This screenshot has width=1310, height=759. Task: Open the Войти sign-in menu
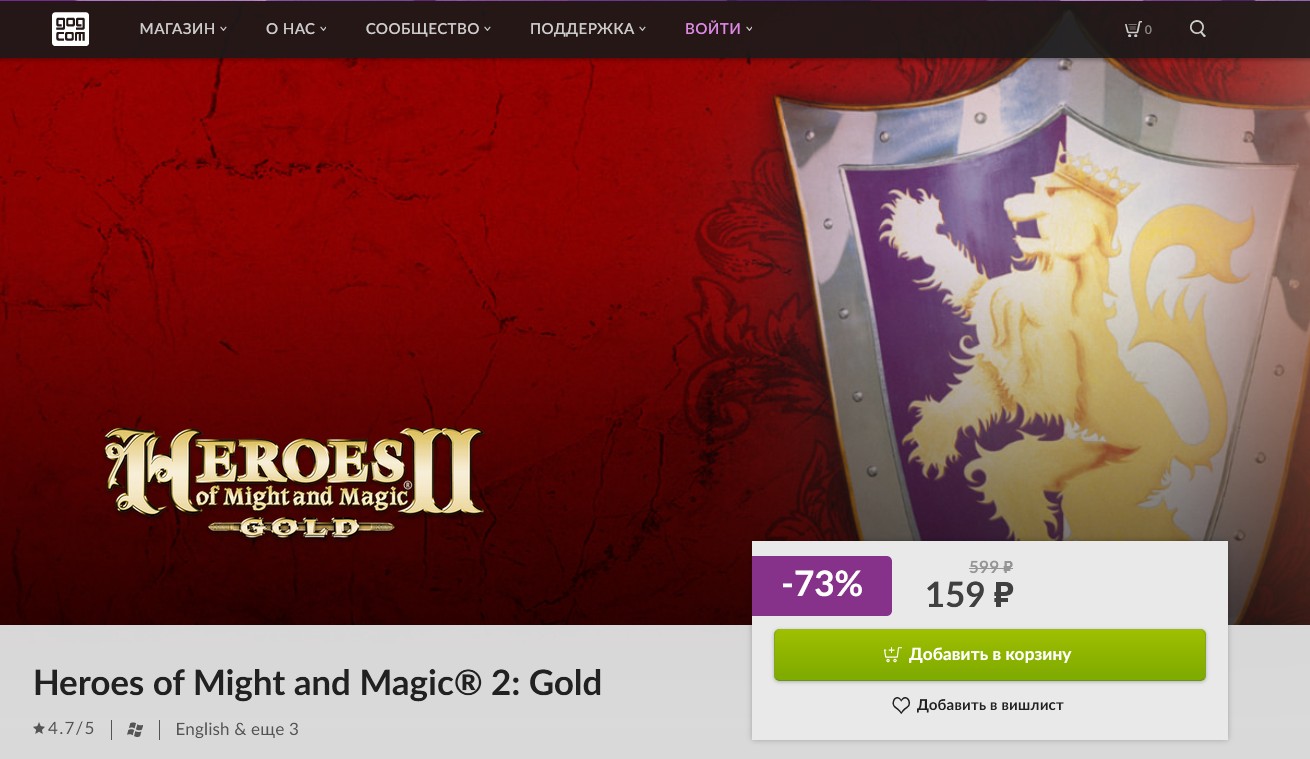pos(718,29)
